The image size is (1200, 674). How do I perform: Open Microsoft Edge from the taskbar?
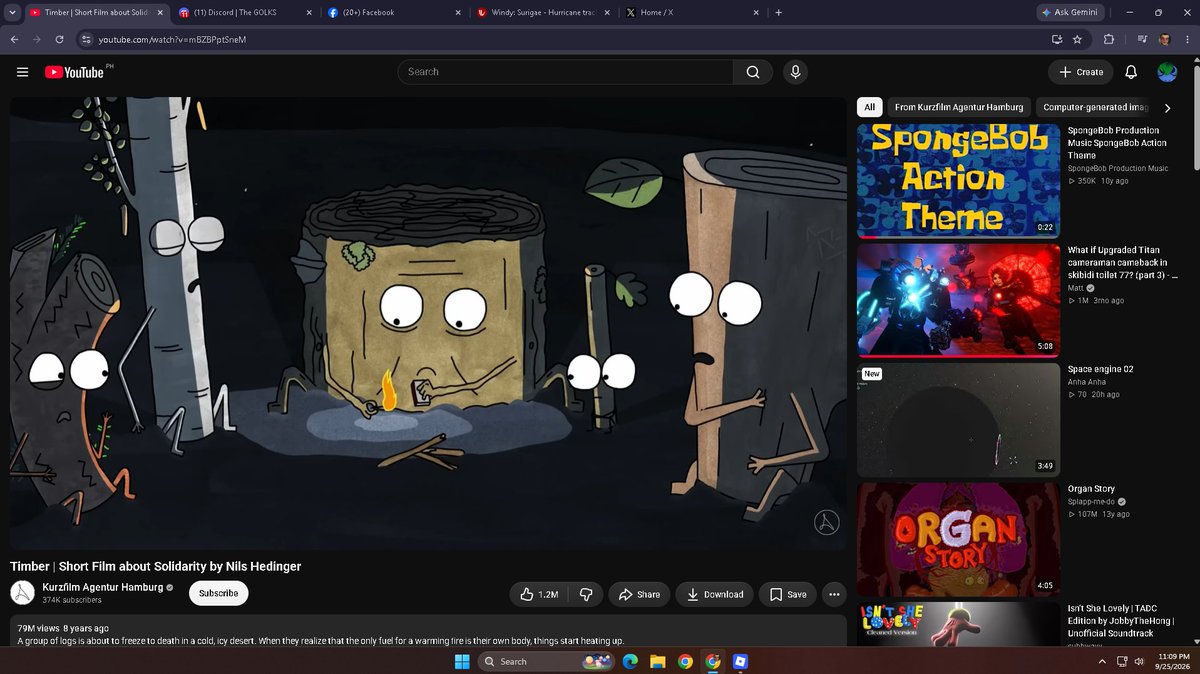click(x=630, y=661)
